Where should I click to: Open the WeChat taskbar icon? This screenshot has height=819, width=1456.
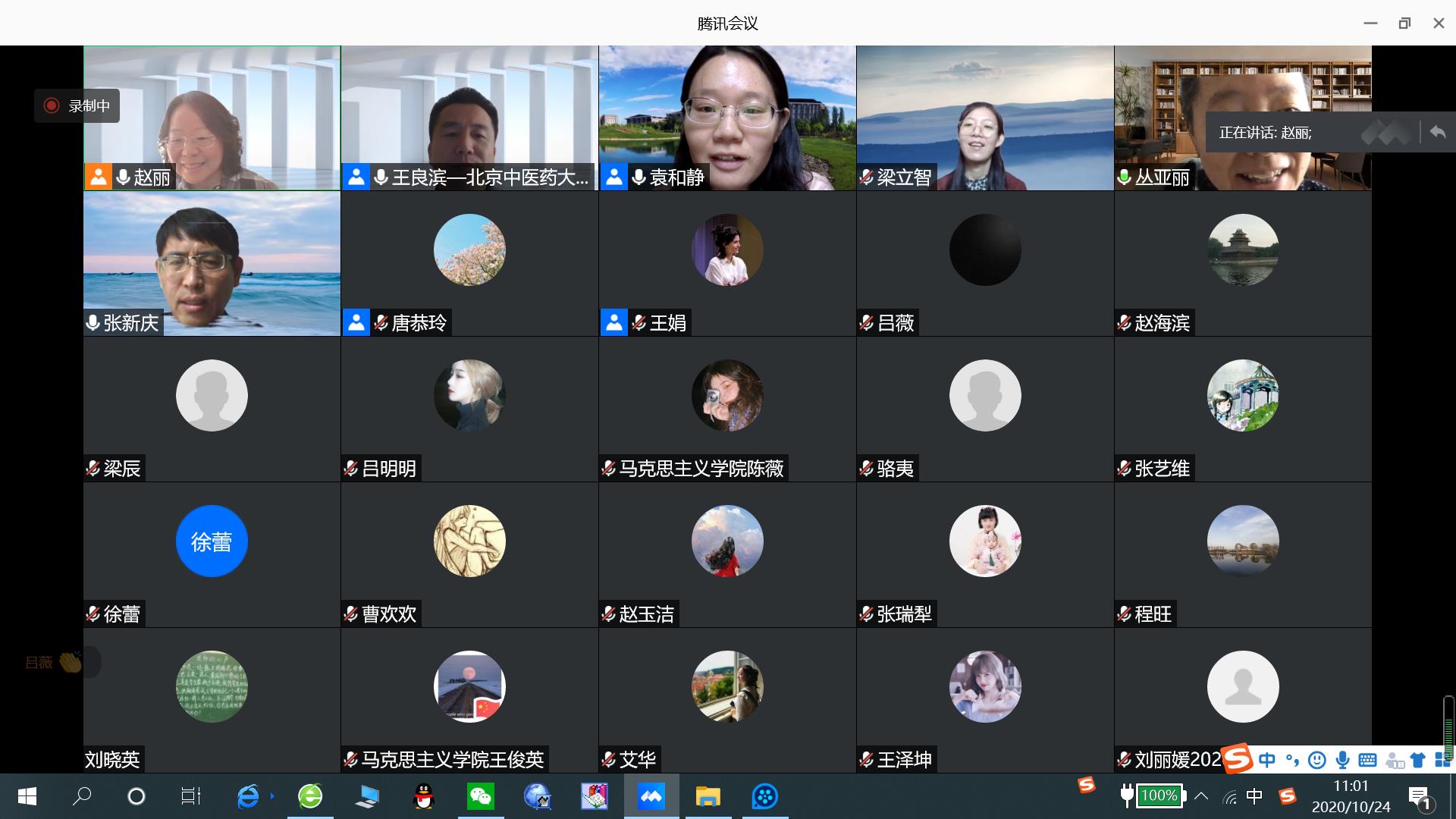[x=480, y=796]
